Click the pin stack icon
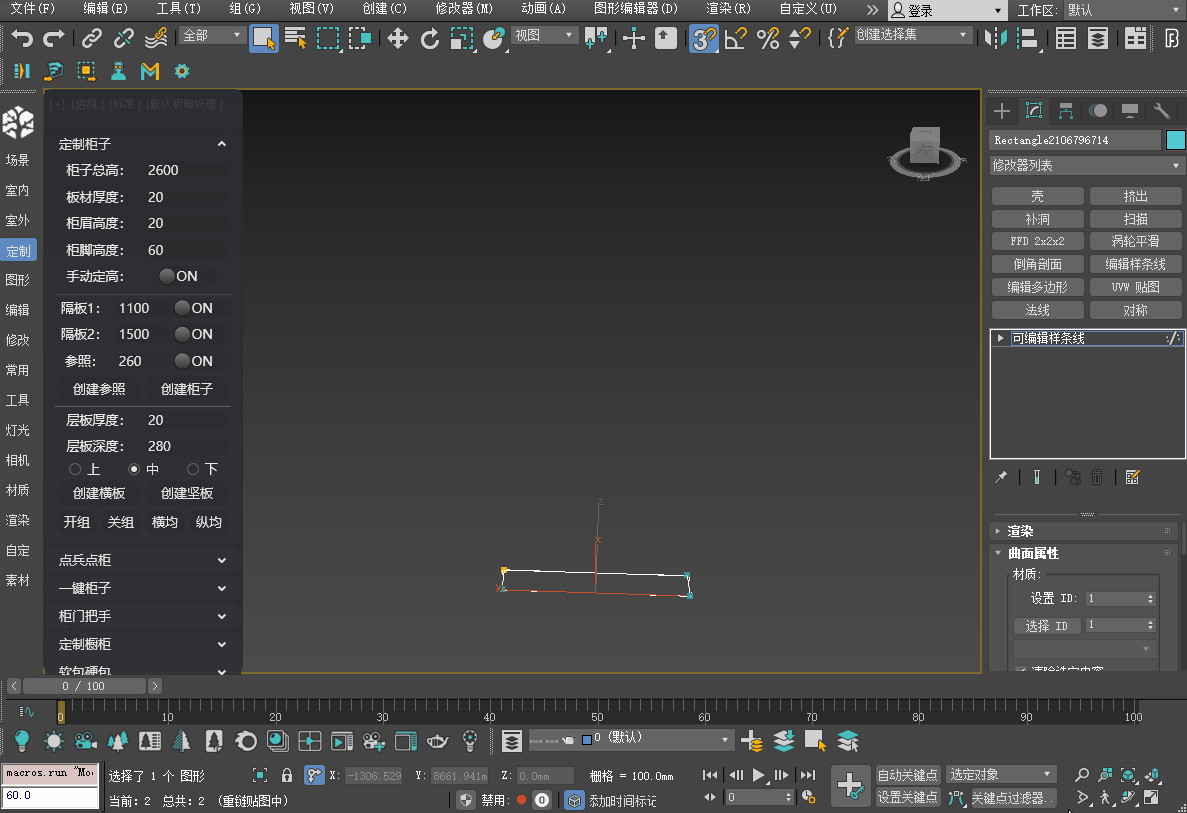Screen dimensions: 1187x813 point(1001,477)
